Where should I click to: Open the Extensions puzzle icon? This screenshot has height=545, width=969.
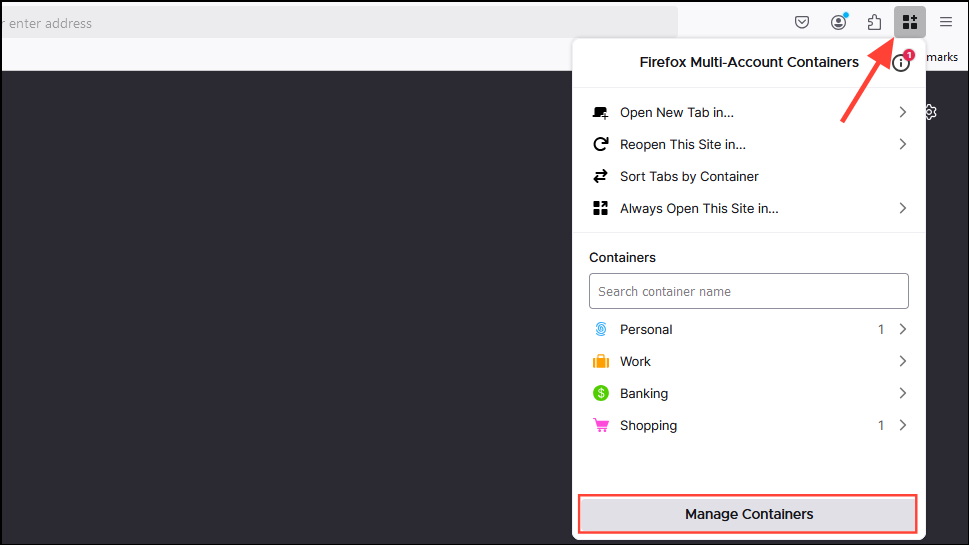tap(874, 22)
